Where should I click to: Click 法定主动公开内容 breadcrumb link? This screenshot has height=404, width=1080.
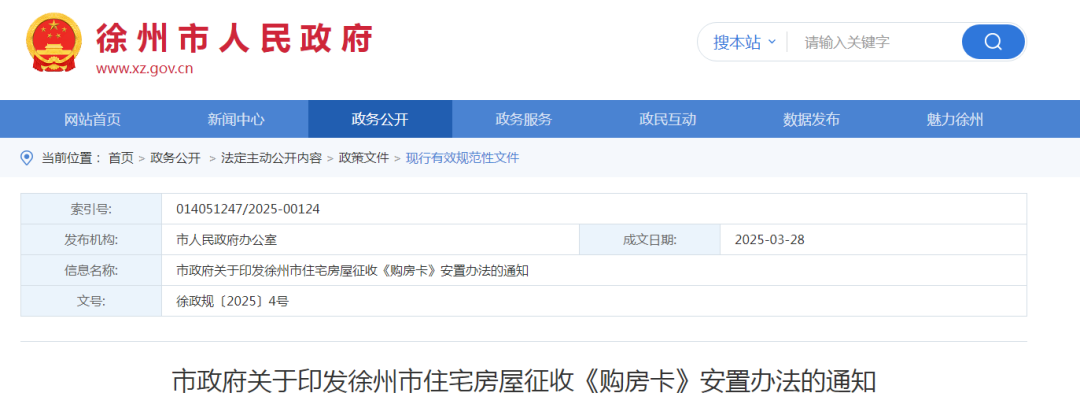pyautogui.click(x=271, y=158)
